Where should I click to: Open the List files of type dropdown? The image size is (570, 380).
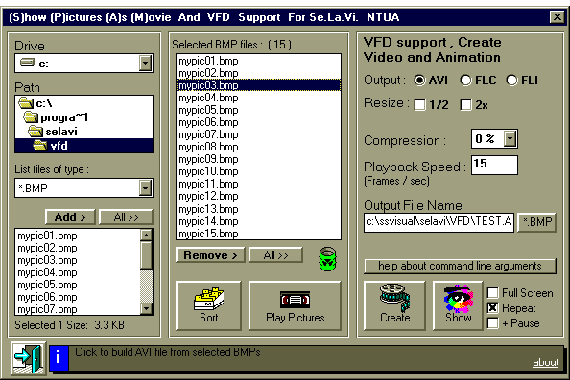point(145,188)
